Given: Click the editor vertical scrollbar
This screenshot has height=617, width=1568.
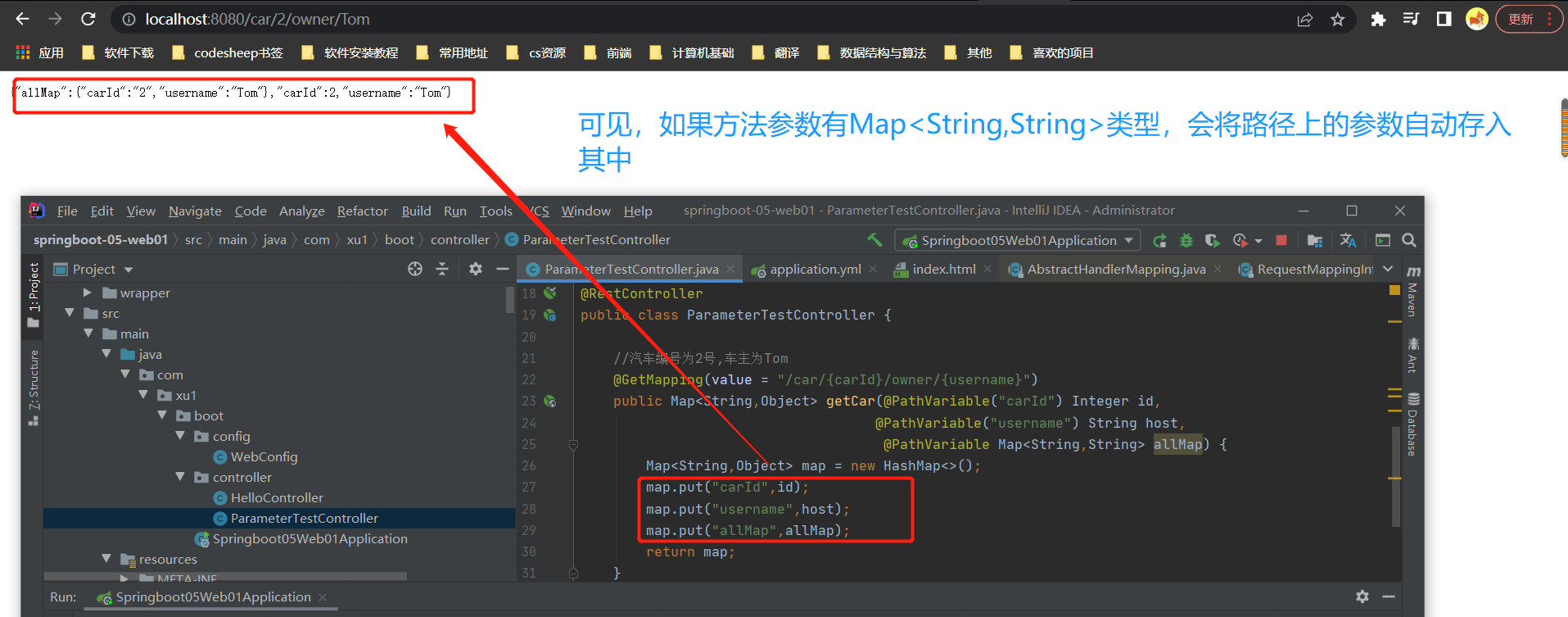Looking at the screenshot, I should pyautogui.click(x=1395, y=475).
